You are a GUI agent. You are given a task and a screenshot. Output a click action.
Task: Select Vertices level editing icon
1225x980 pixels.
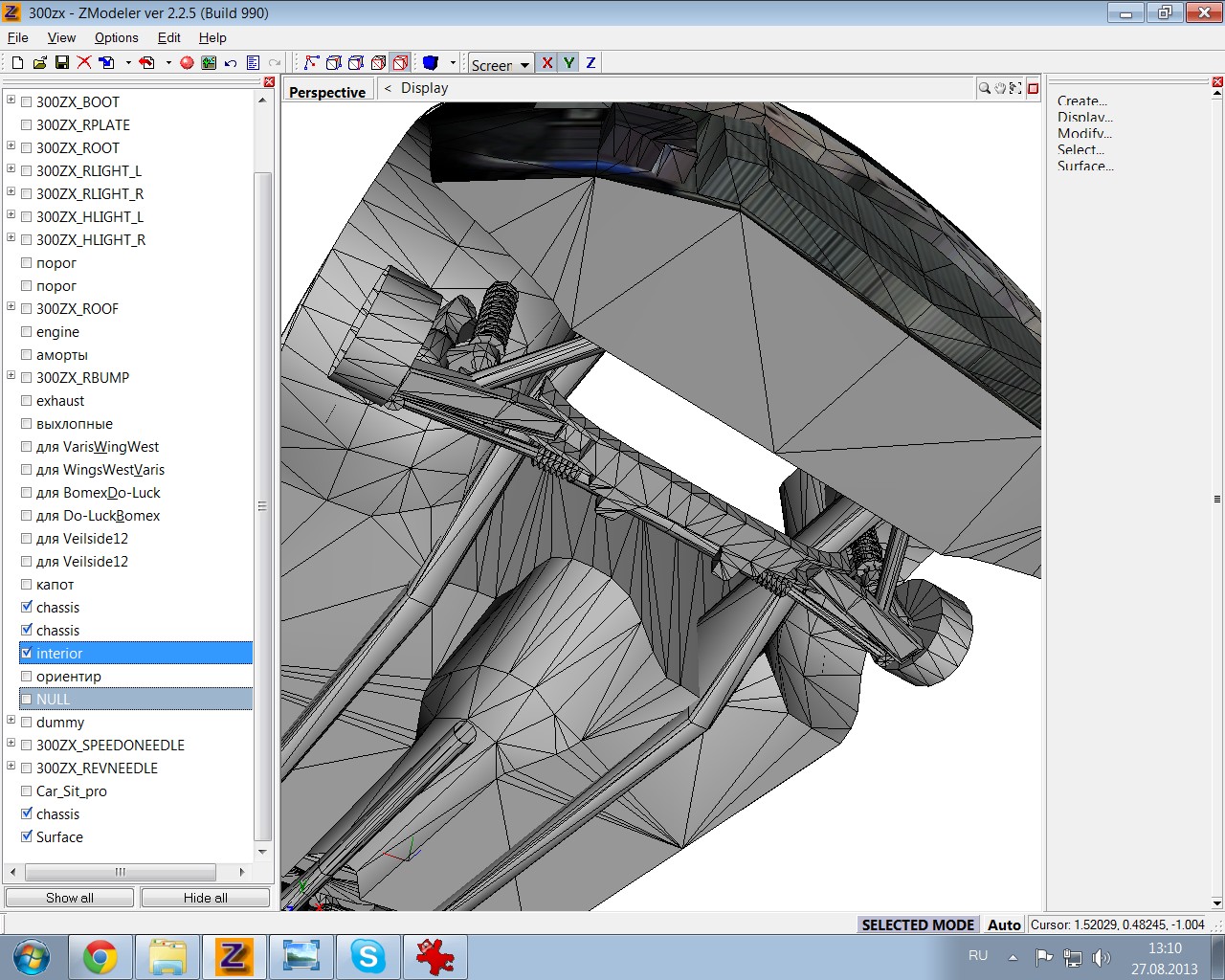(x=311, y=62)
